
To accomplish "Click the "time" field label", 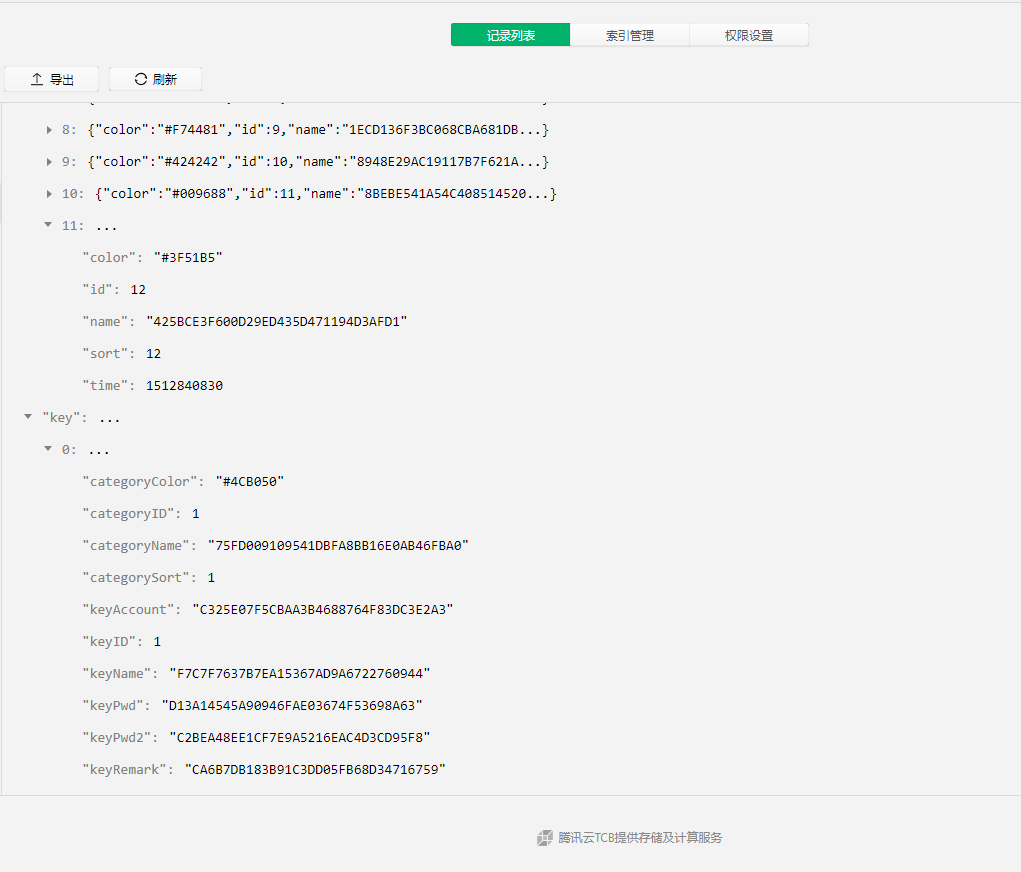I will [x=105, y=386].
